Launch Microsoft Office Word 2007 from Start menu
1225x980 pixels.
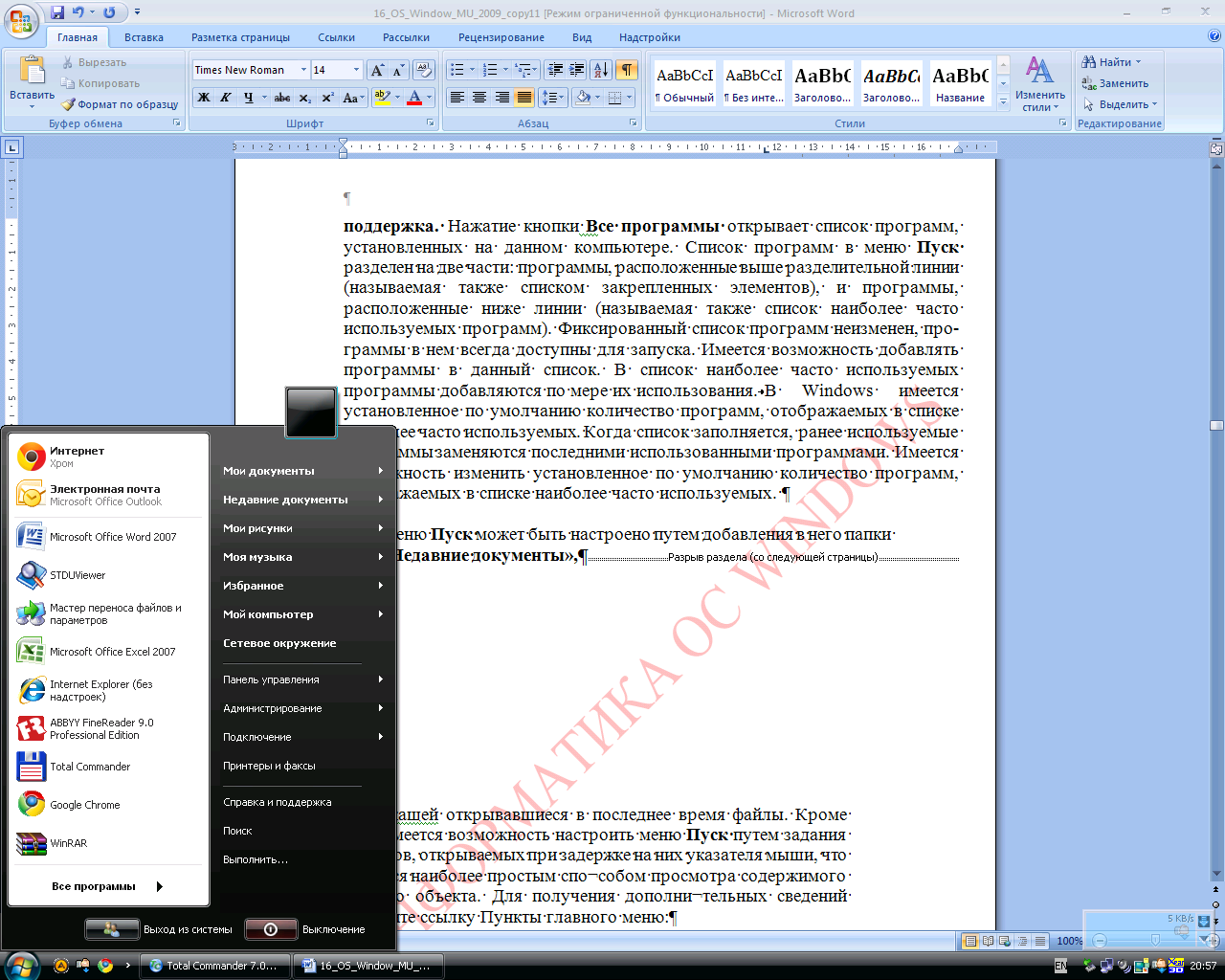[109, 537]
